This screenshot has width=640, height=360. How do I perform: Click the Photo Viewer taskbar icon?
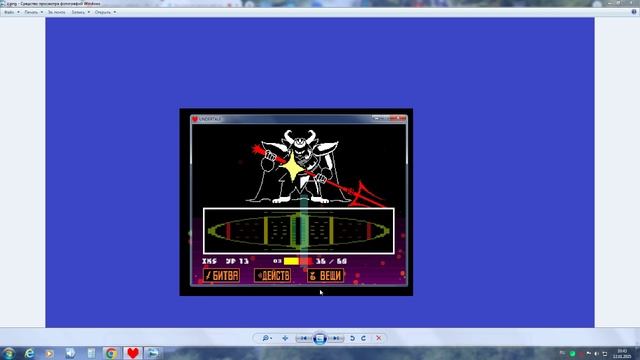(x=153, y=353)
